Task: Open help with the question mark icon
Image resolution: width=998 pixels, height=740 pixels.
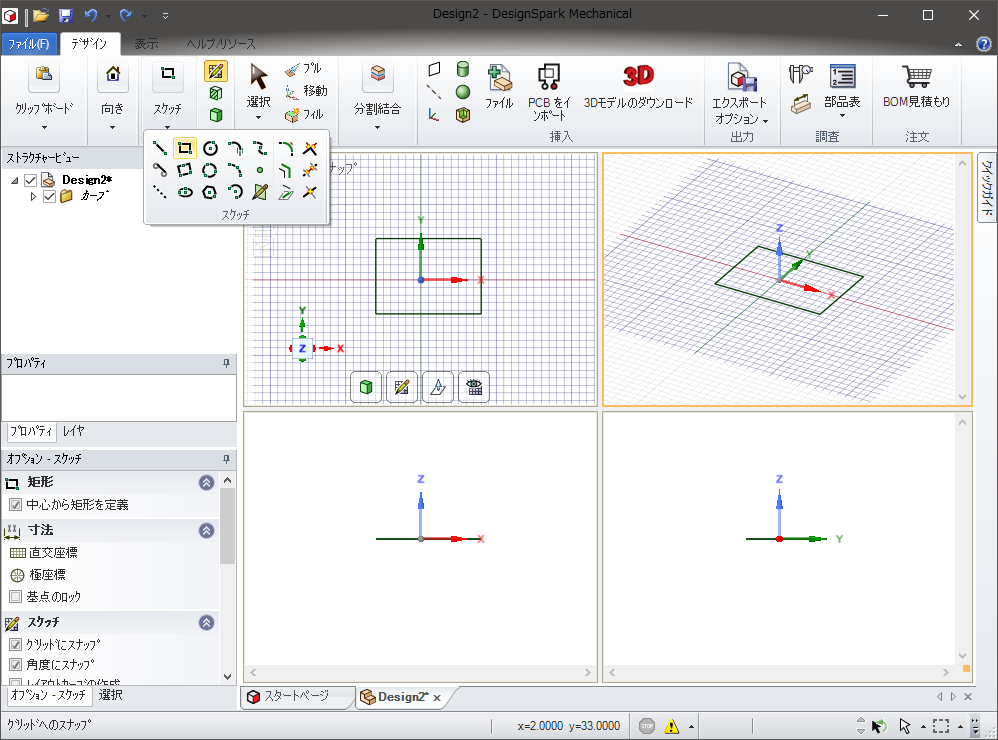Action: tap(983, 43)
